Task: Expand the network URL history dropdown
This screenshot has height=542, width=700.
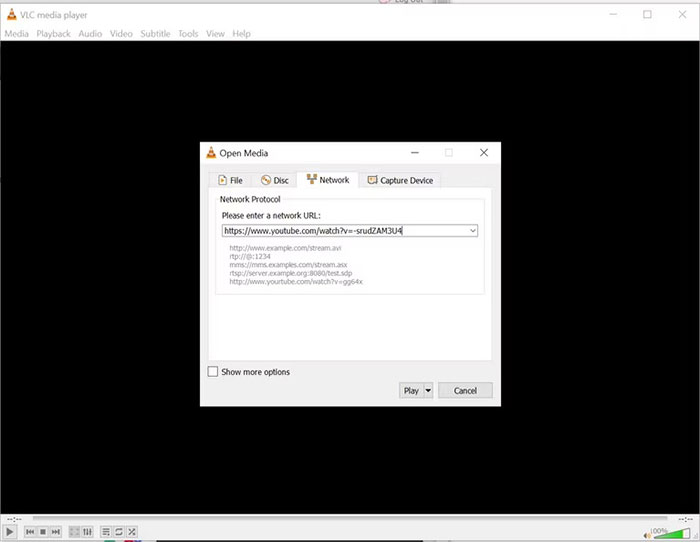Action: tap(472, 230)
